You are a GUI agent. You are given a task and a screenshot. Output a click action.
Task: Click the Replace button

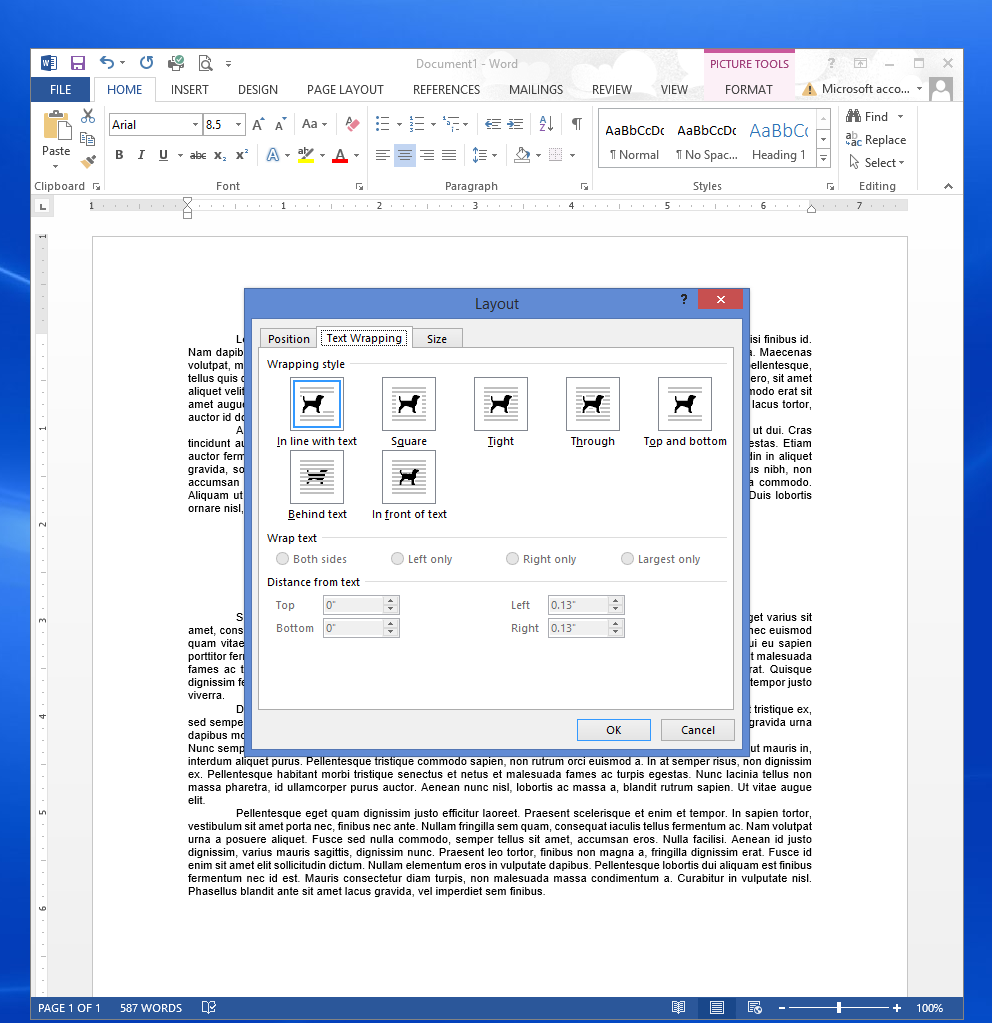[x=876, y=140]
